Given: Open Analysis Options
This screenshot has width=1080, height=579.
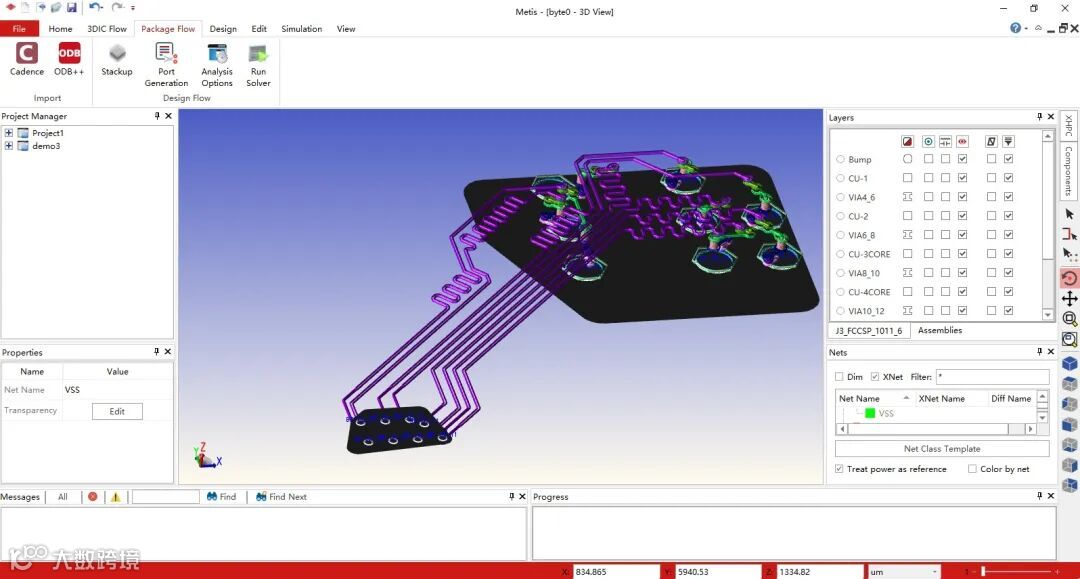Looking at the screenshot, I should click(217, 65).
